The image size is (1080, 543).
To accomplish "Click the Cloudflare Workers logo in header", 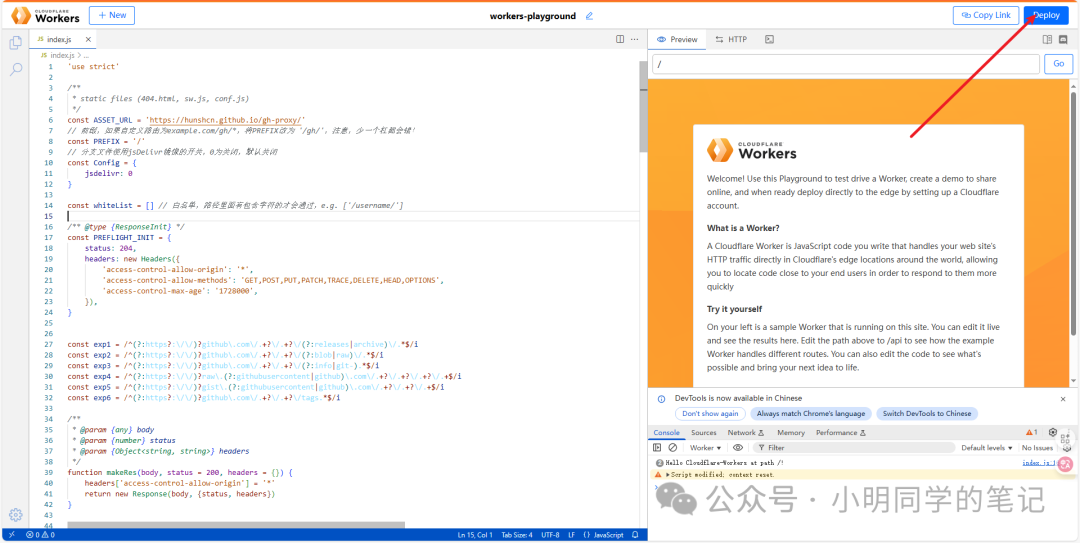I will click(x=45, y=15).
